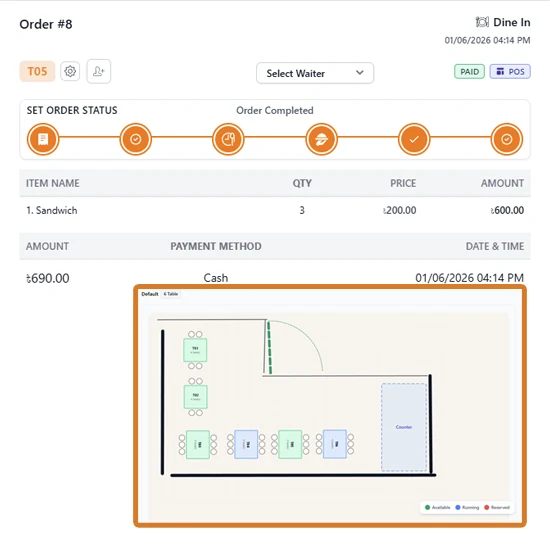Click the POS source badge

click(510, 72)
